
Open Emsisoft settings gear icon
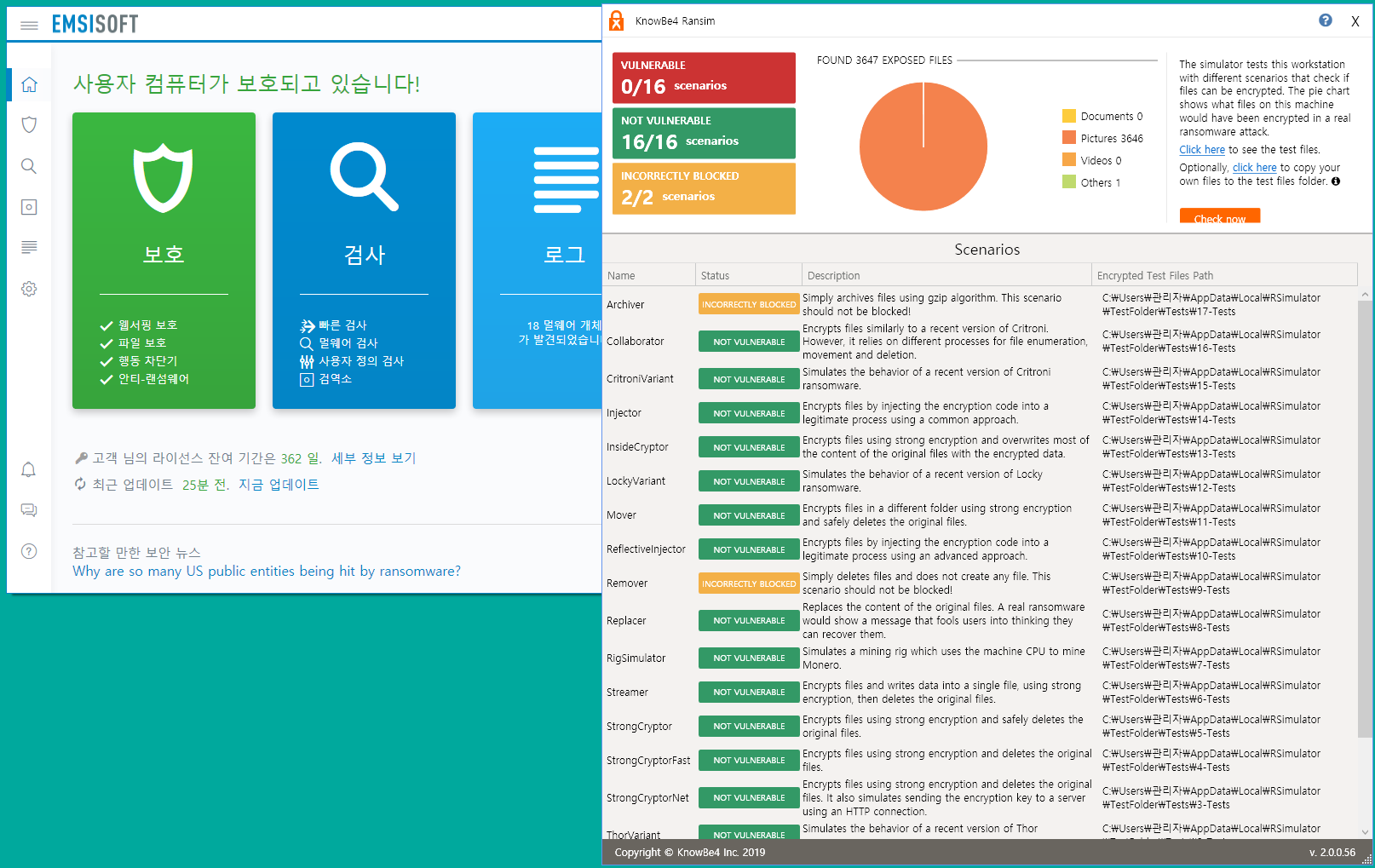(x=29, y=289)
